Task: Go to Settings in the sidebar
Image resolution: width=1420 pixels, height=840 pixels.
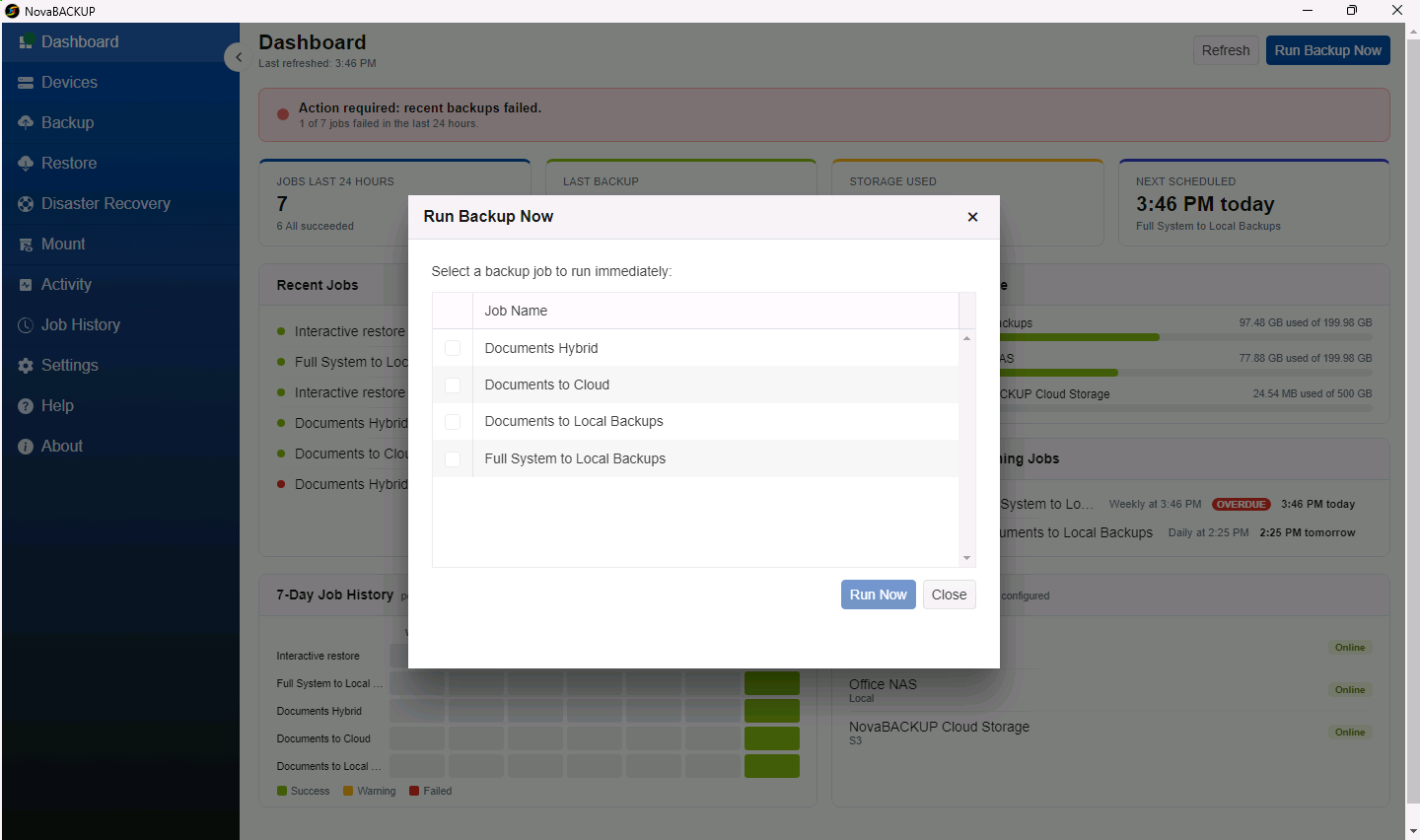Action: pos(120,366)
